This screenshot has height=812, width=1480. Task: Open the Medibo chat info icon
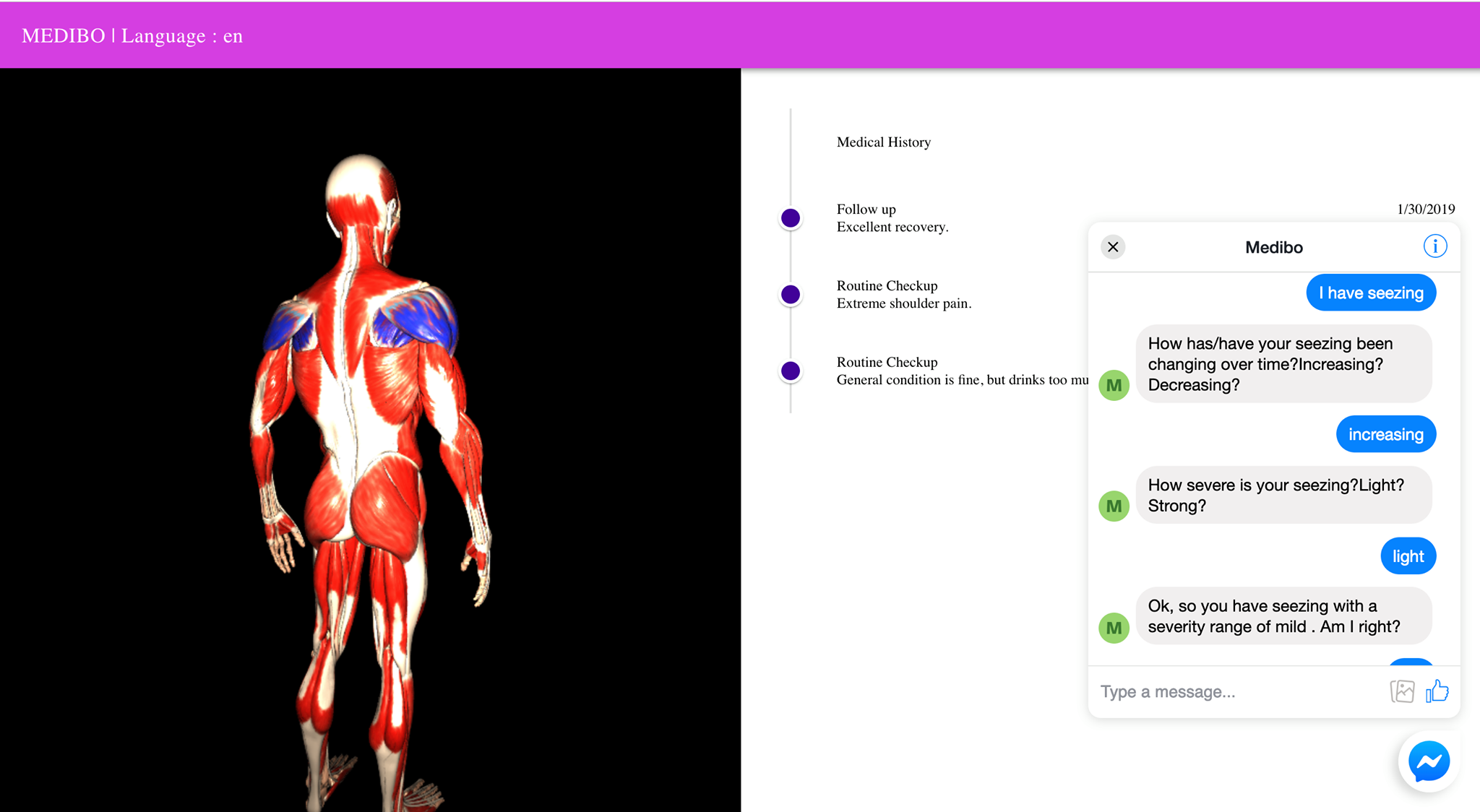pyautogui.click(x=1434, y=246)
